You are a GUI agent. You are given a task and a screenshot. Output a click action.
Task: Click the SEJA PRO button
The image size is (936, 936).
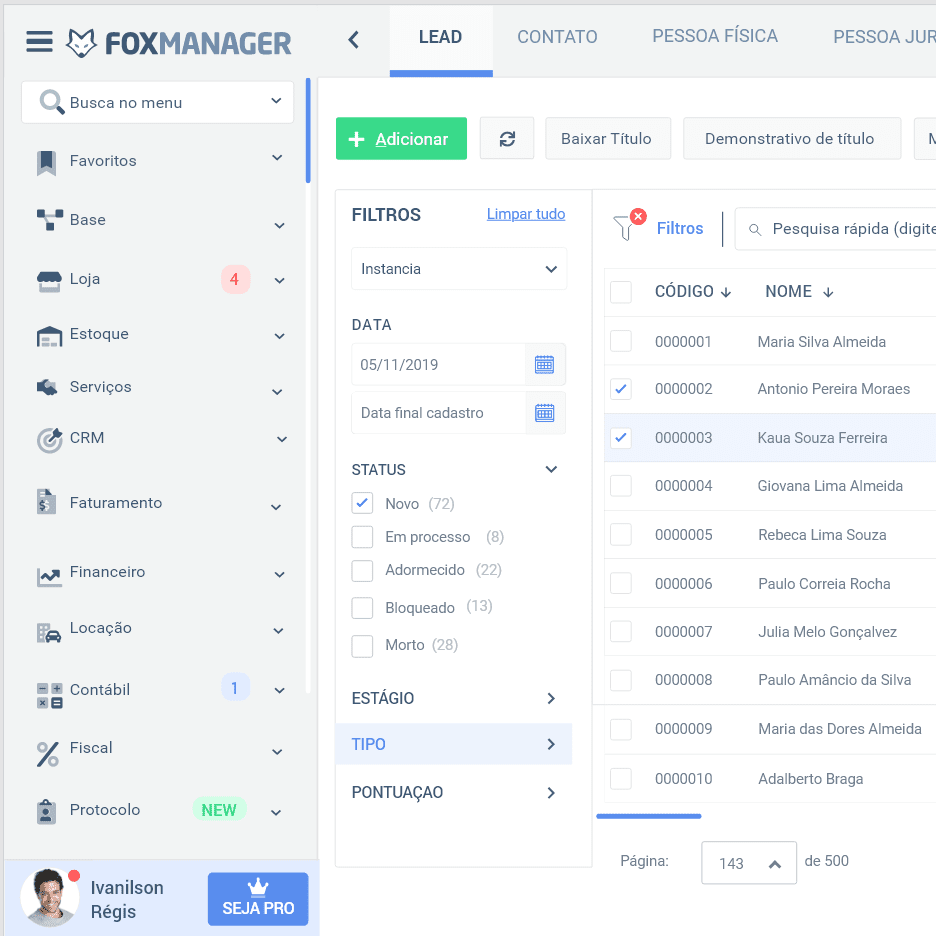[x=258, y=899]
